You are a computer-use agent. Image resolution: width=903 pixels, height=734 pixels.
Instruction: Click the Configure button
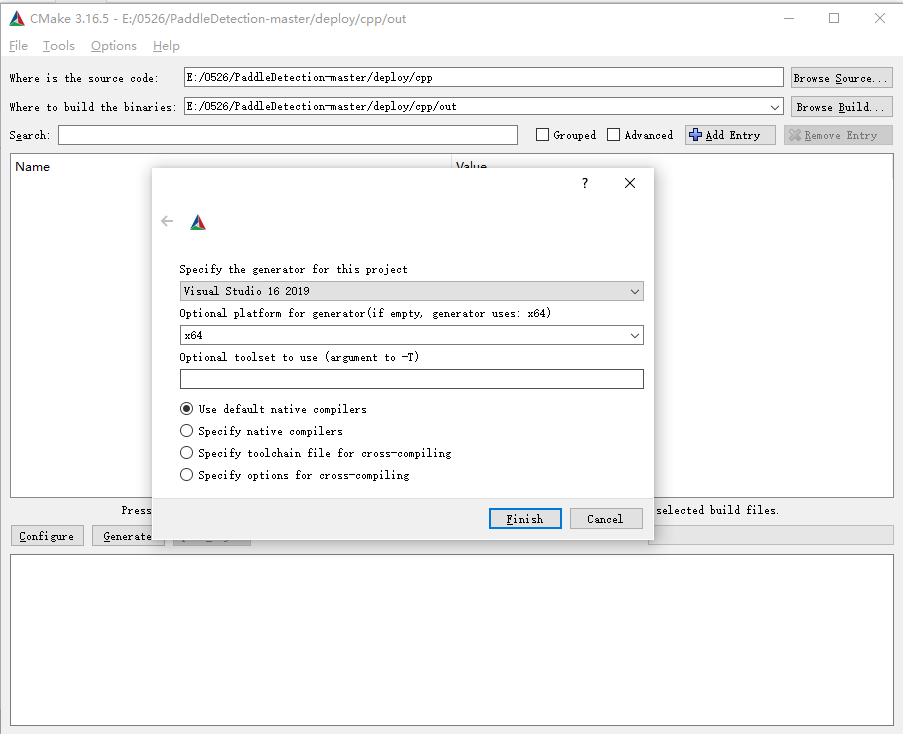click(x=47, y=536)
